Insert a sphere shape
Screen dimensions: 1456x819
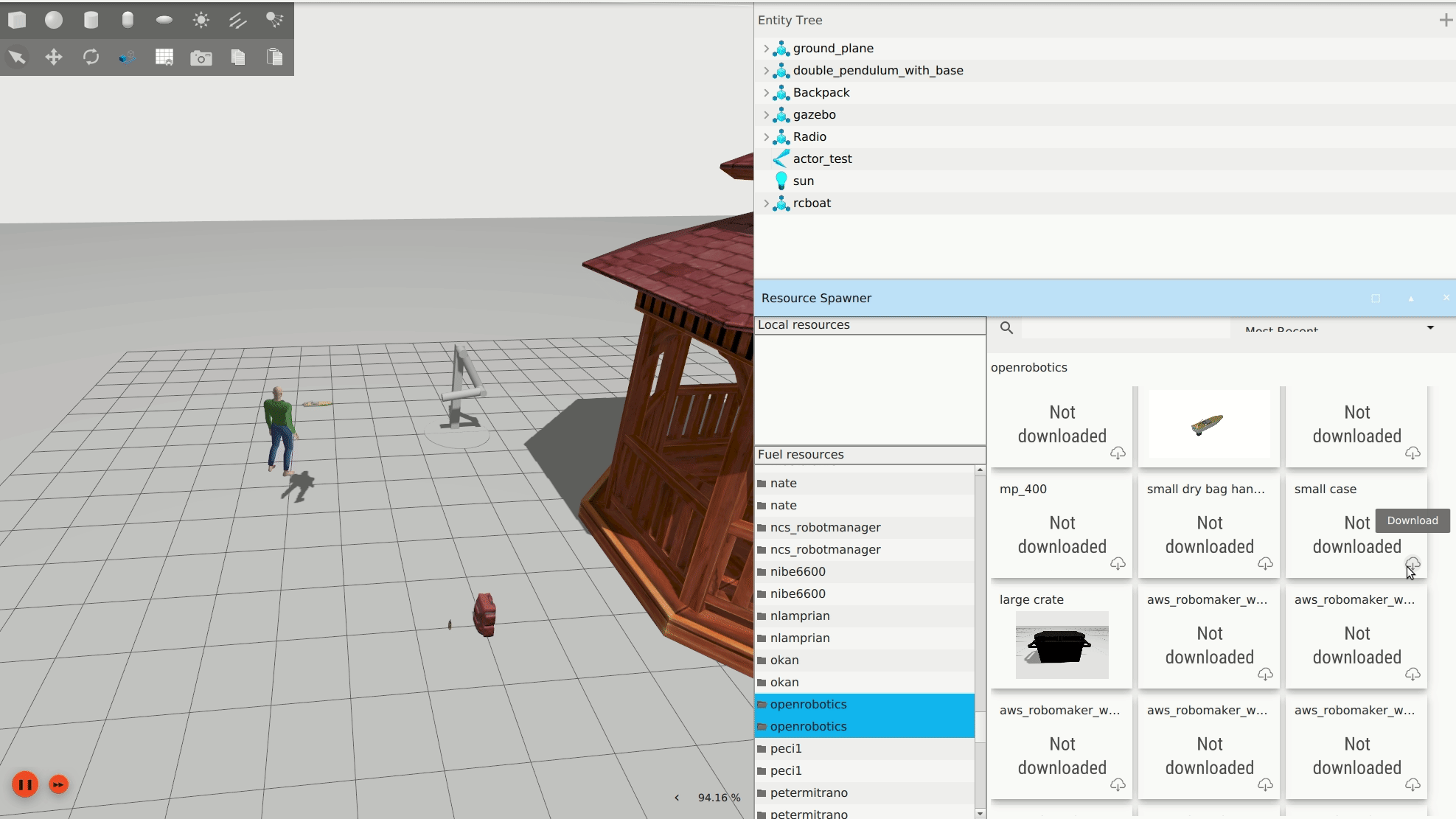[54, 20]
